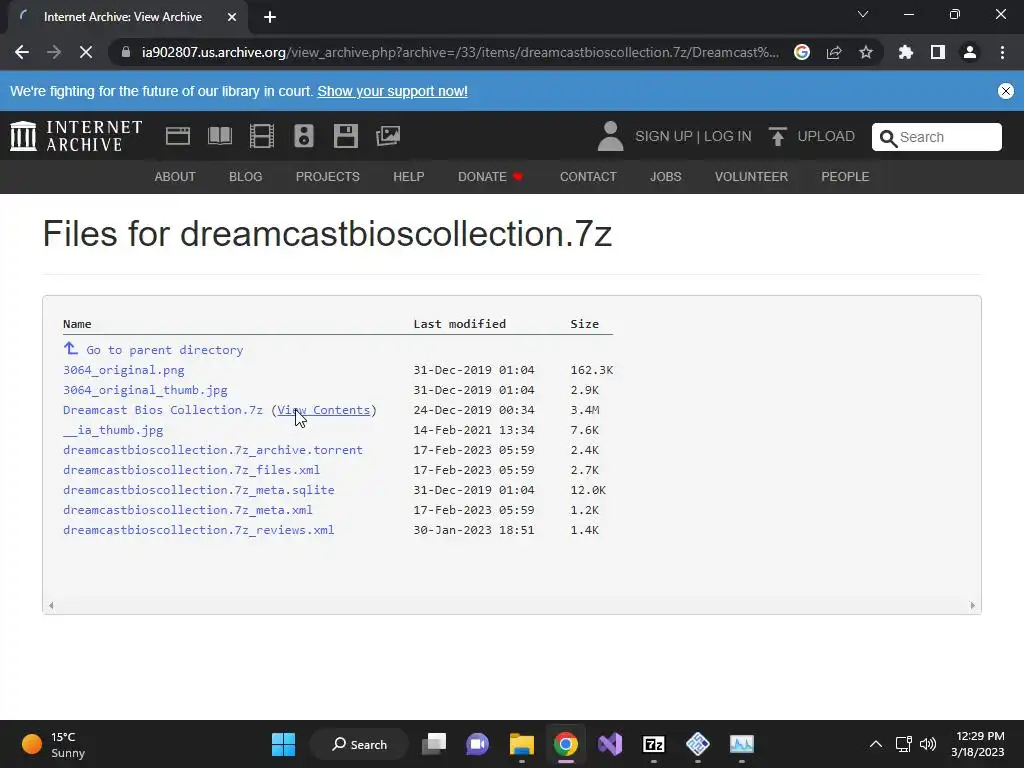This screenshot has height=768, width=1024.
Task: Bookmark this page with the star icon
Action: point(866,52)
